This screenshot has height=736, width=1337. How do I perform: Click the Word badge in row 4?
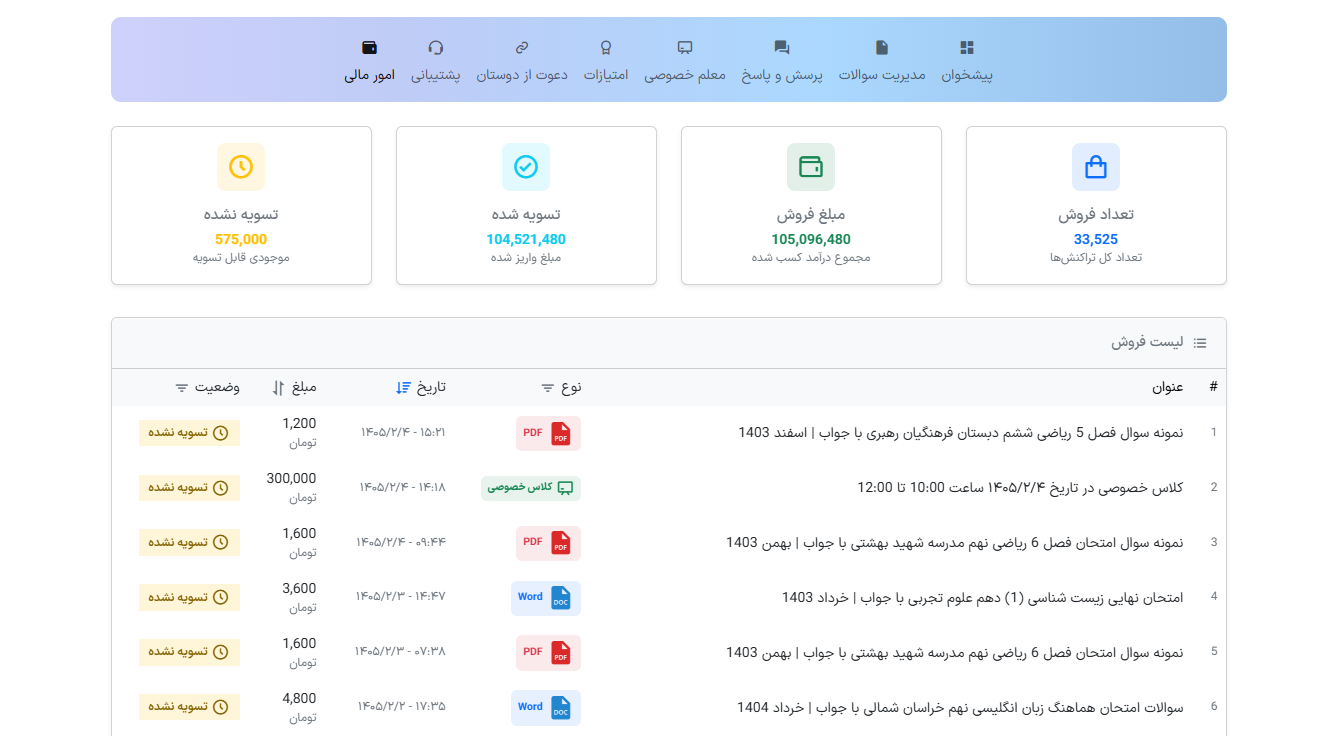click(x=546, y=597)
